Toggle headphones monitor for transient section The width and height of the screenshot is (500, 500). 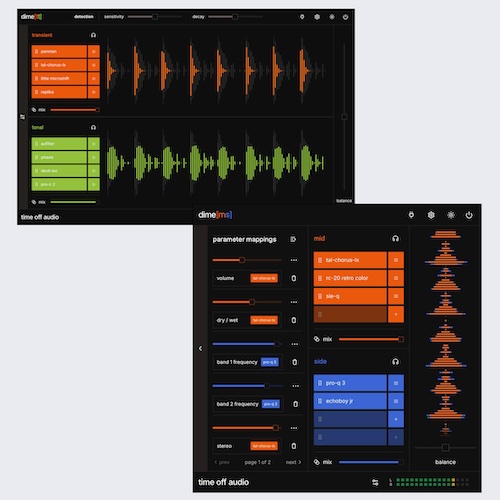pos(93,35)
